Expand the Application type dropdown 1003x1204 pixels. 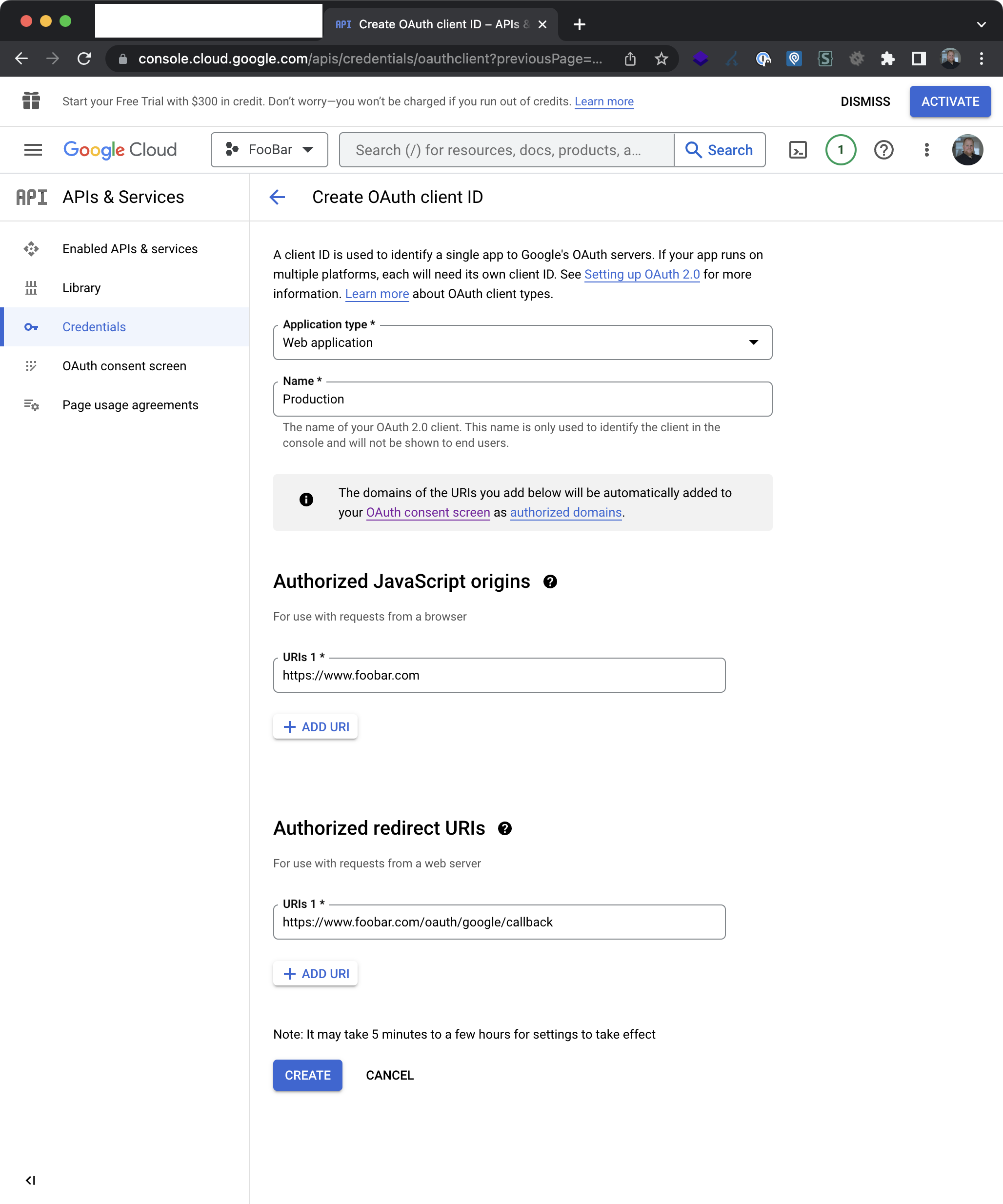pyautogui.click(x=522, y=342)
